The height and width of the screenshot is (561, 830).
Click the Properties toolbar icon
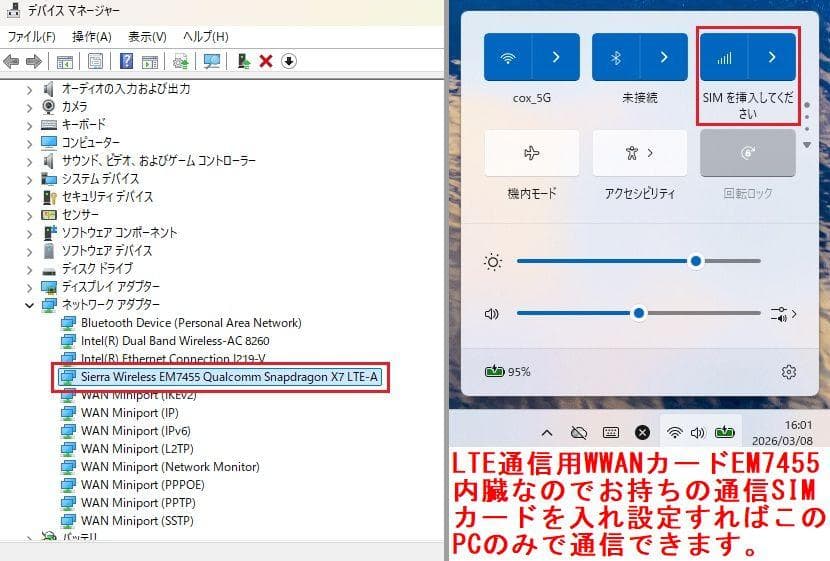pos(95,61)
